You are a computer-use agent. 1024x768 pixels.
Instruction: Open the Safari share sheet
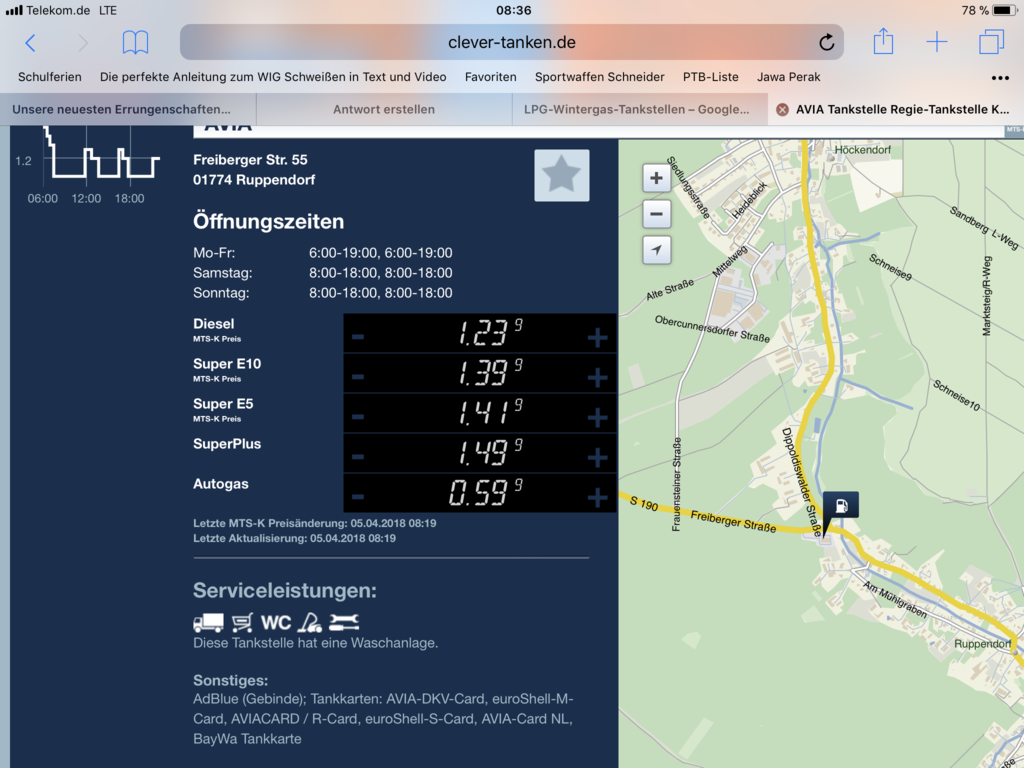tap(883, 41)
